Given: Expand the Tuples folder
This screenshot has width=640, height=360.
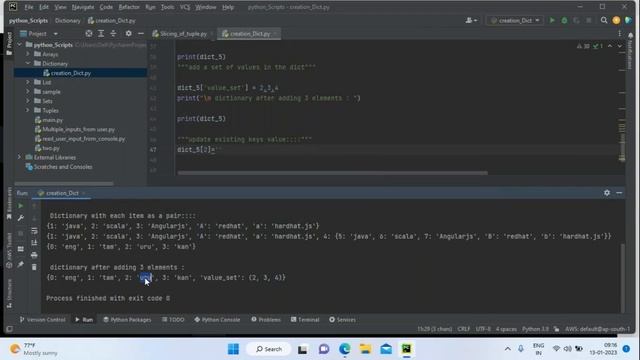Looking at the screenshot, I should [28, 110].
